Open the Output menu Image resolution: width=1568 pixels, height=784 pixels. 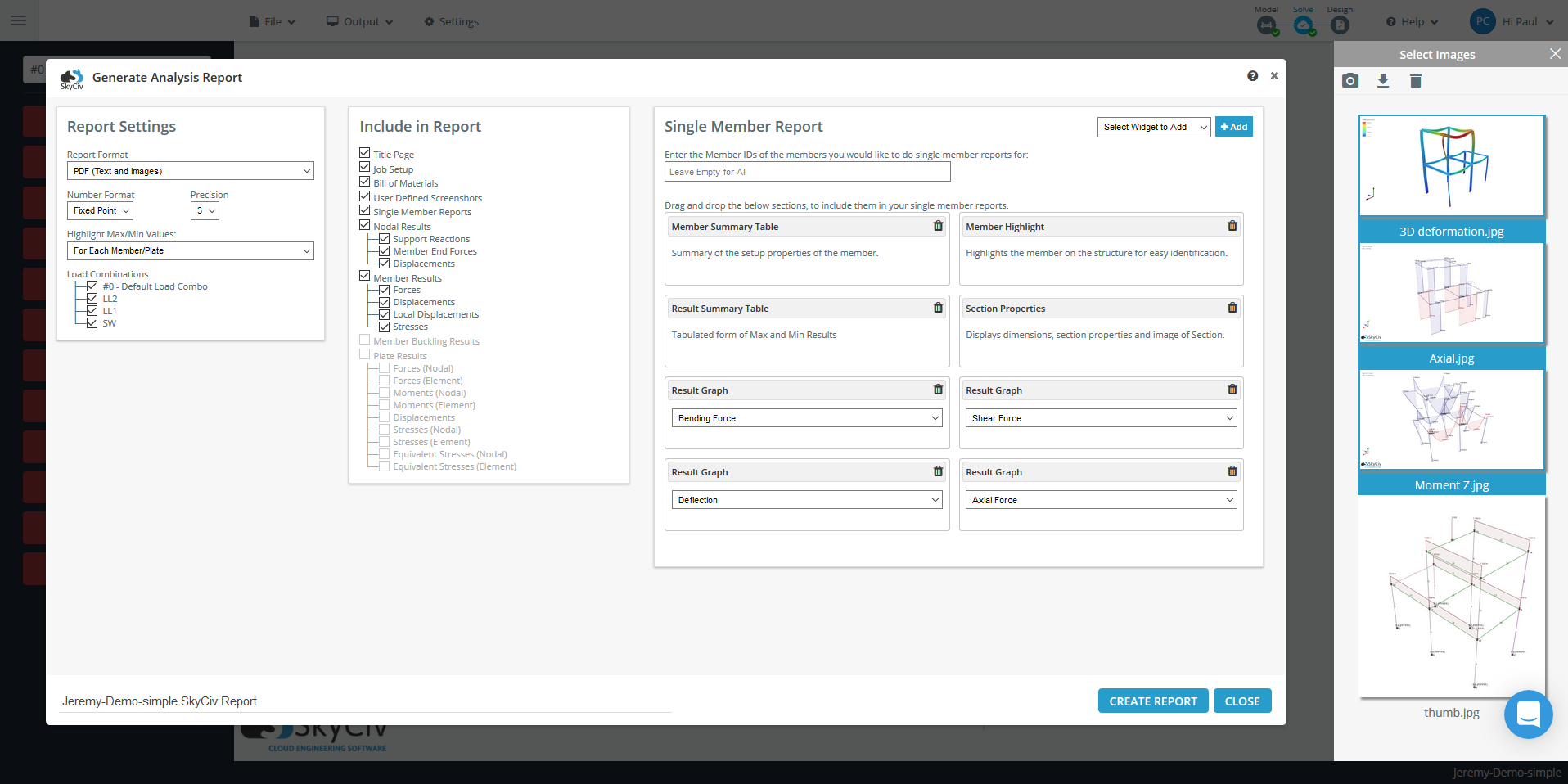point(358,21)
